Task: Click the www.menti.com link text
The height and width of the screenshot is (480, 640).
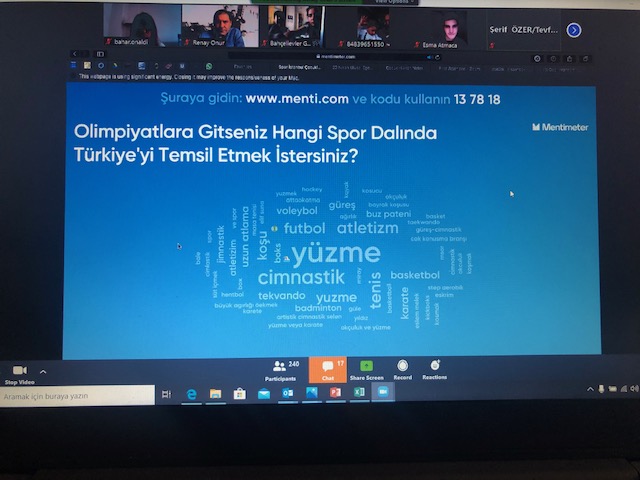Action: point(297,99)
